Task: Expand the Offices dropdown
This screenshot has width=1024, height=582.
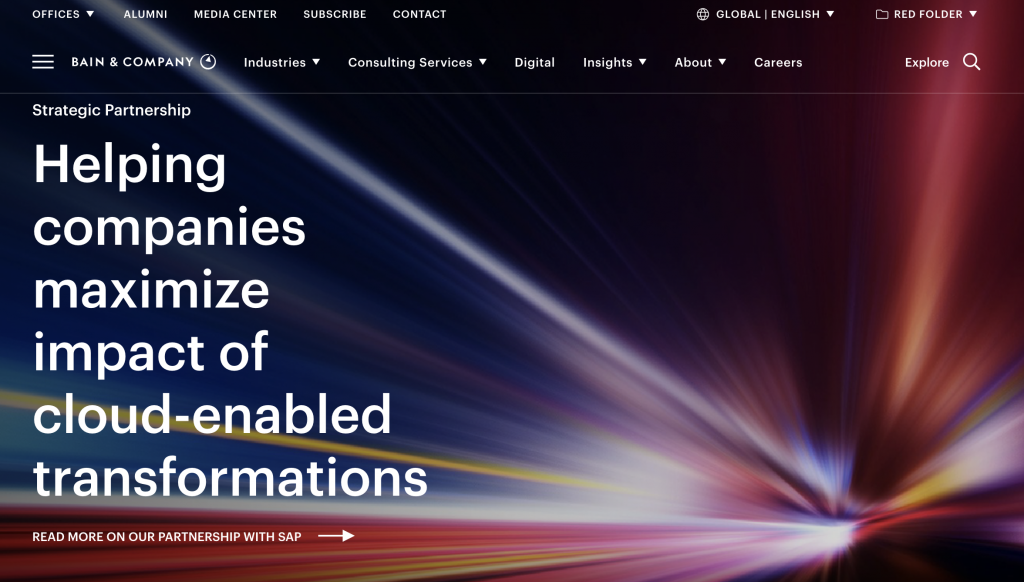Action: point(63,14)
